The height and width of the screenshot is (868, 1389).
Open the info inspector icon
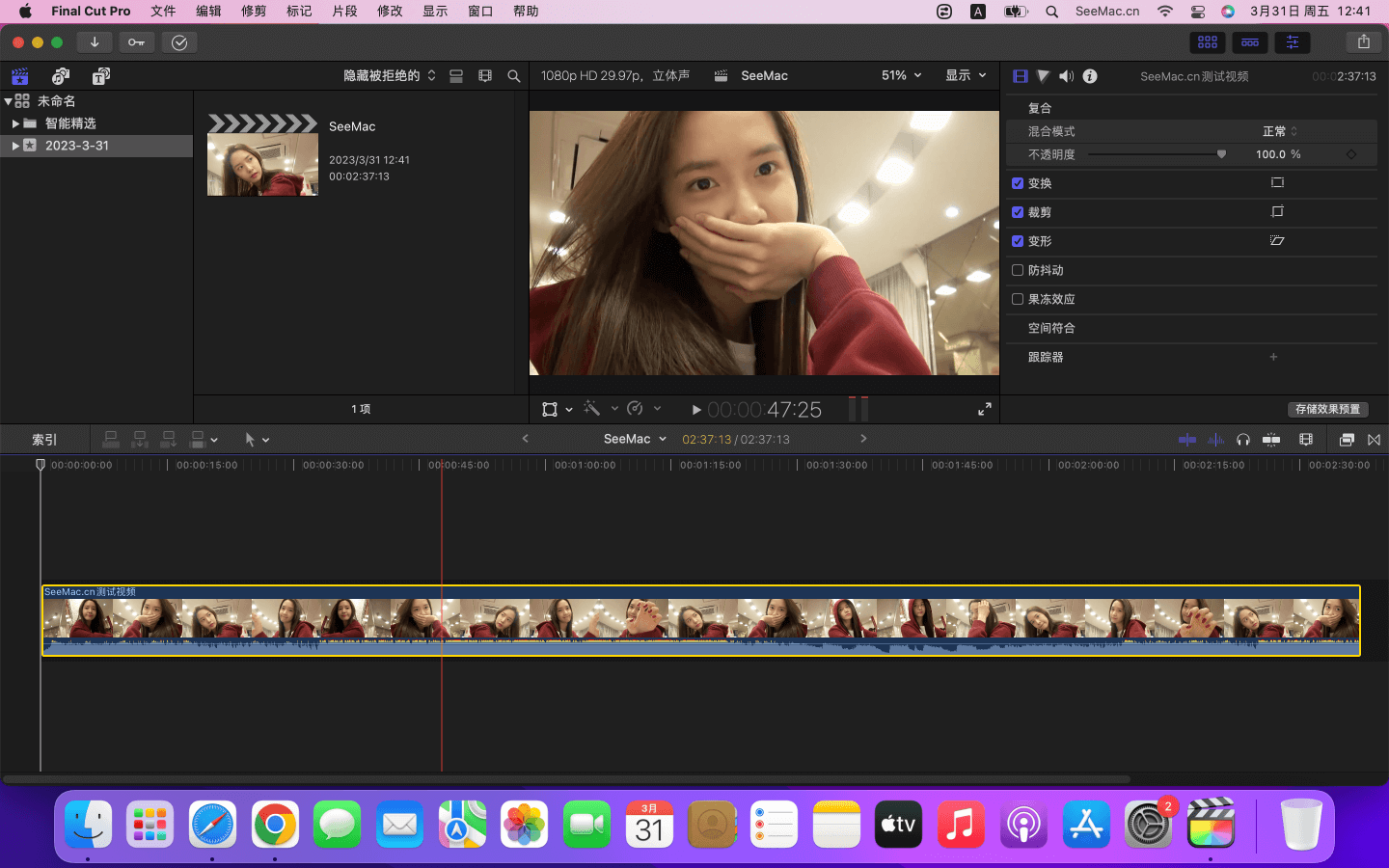pyautogui.click(x=1090, y=76)
